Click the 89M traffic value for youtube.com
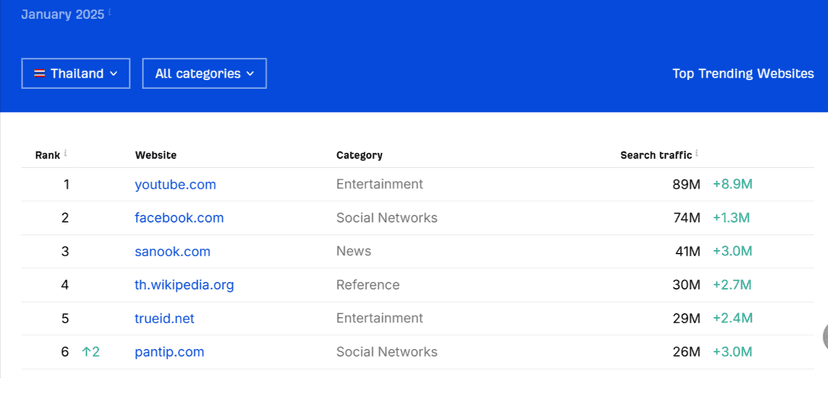 click(x=686, y=185)
